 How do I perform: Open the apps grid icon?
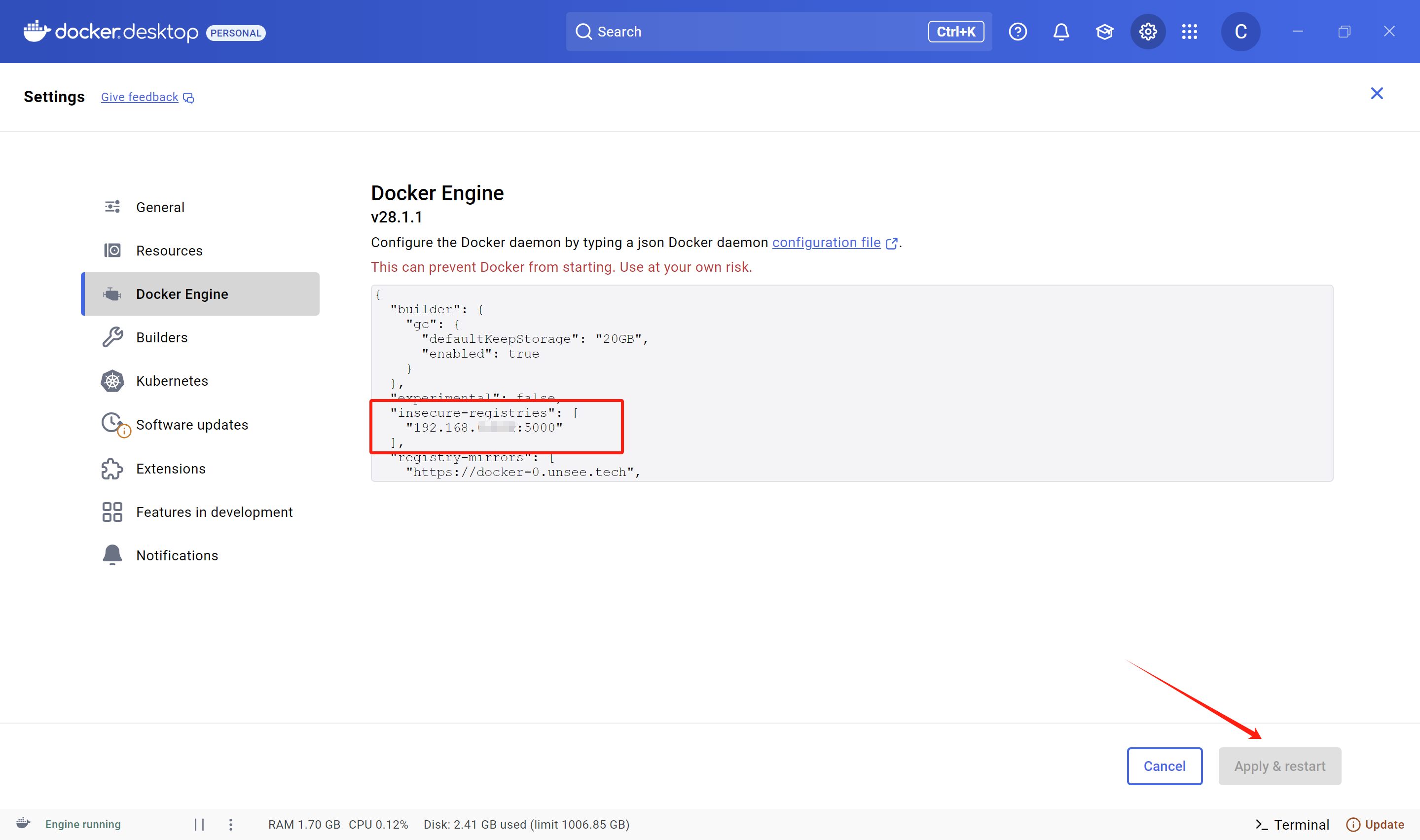tap(1189, 32)
